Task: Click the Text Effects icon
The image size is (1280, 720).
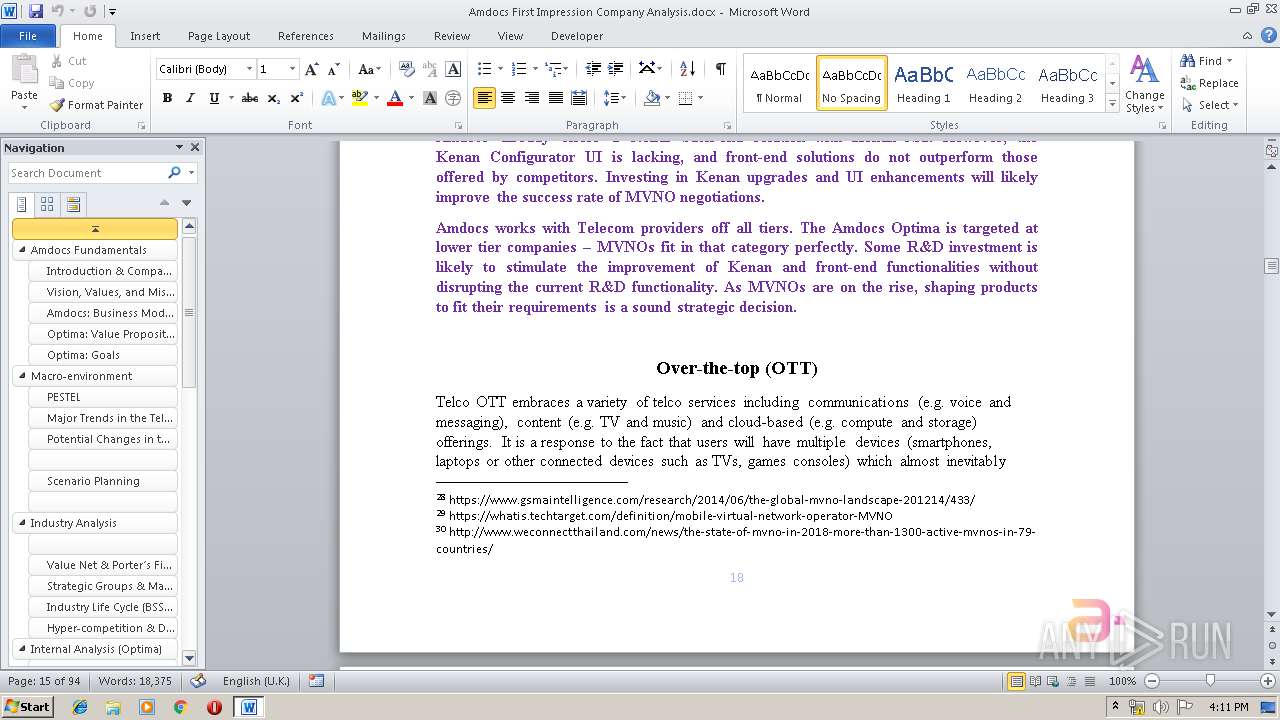Action: pyautogui.click(x=328, y=98)
